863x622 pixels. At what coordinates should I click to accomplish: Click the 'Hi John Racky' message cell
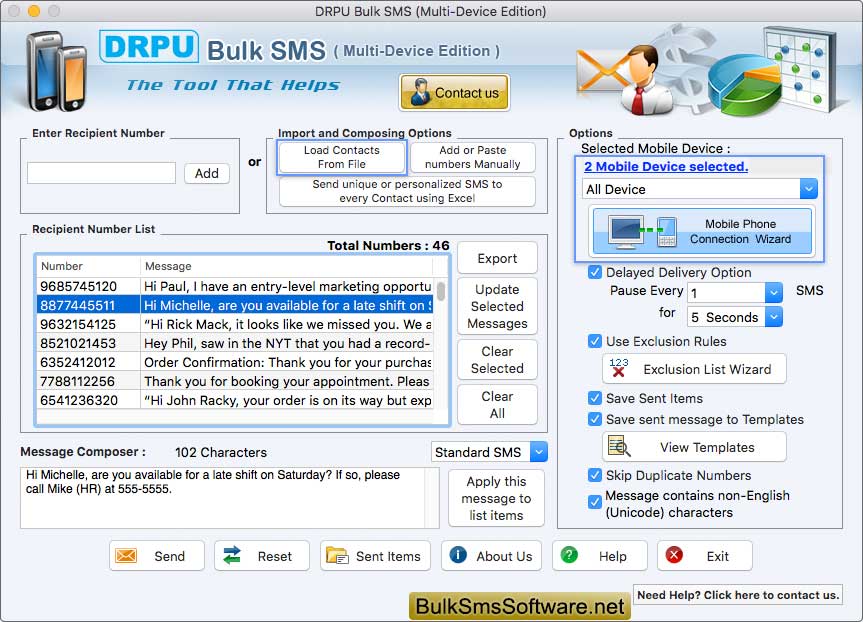click(287, 400)
